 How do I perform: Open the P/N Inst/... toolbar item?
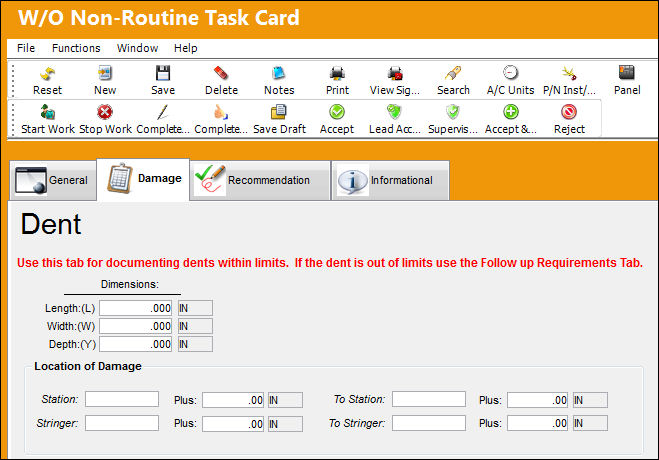click(569, 80)
